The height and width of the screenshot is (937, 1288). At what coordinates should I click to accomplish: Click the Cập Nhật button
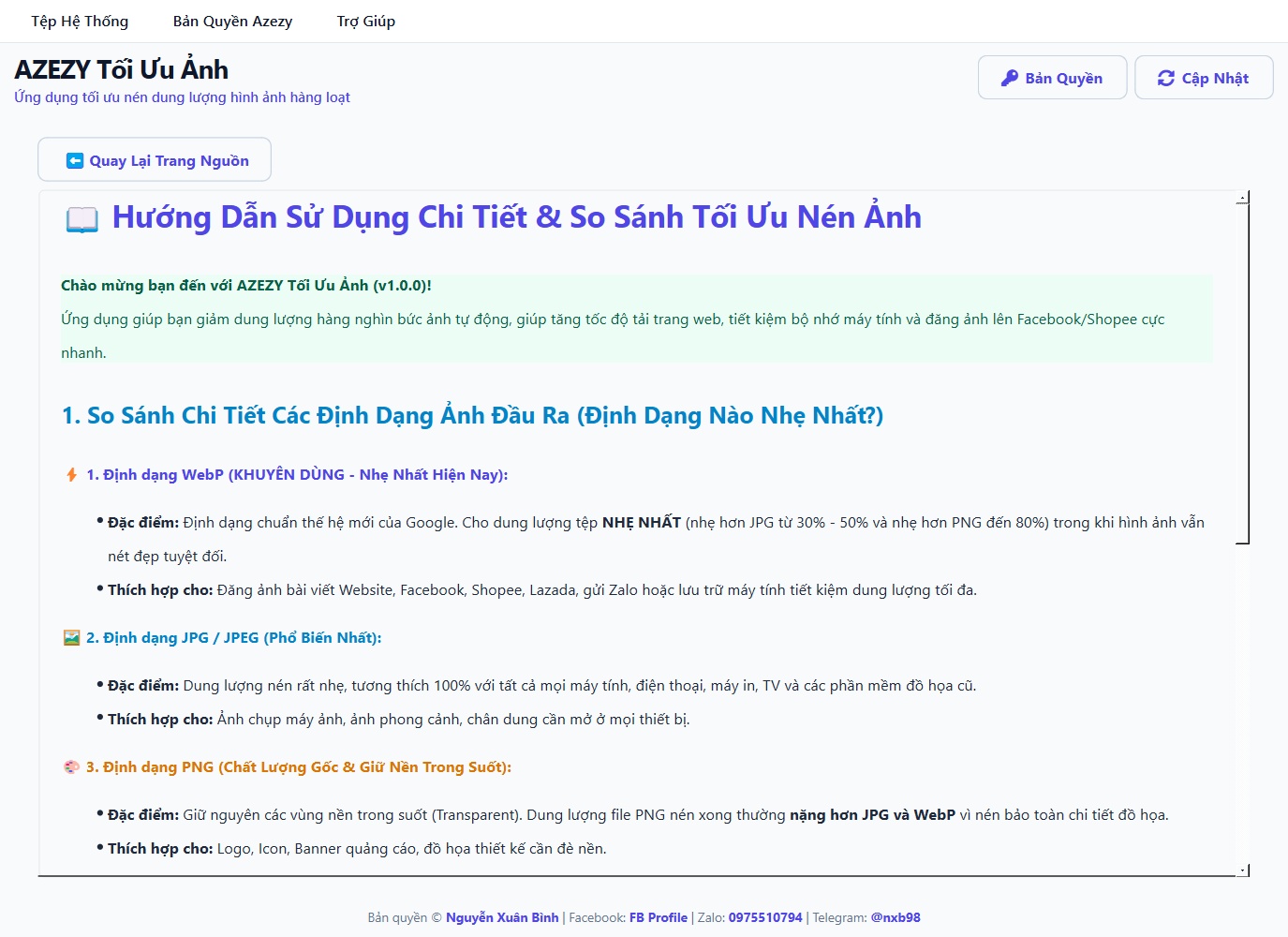point(1204,78)
